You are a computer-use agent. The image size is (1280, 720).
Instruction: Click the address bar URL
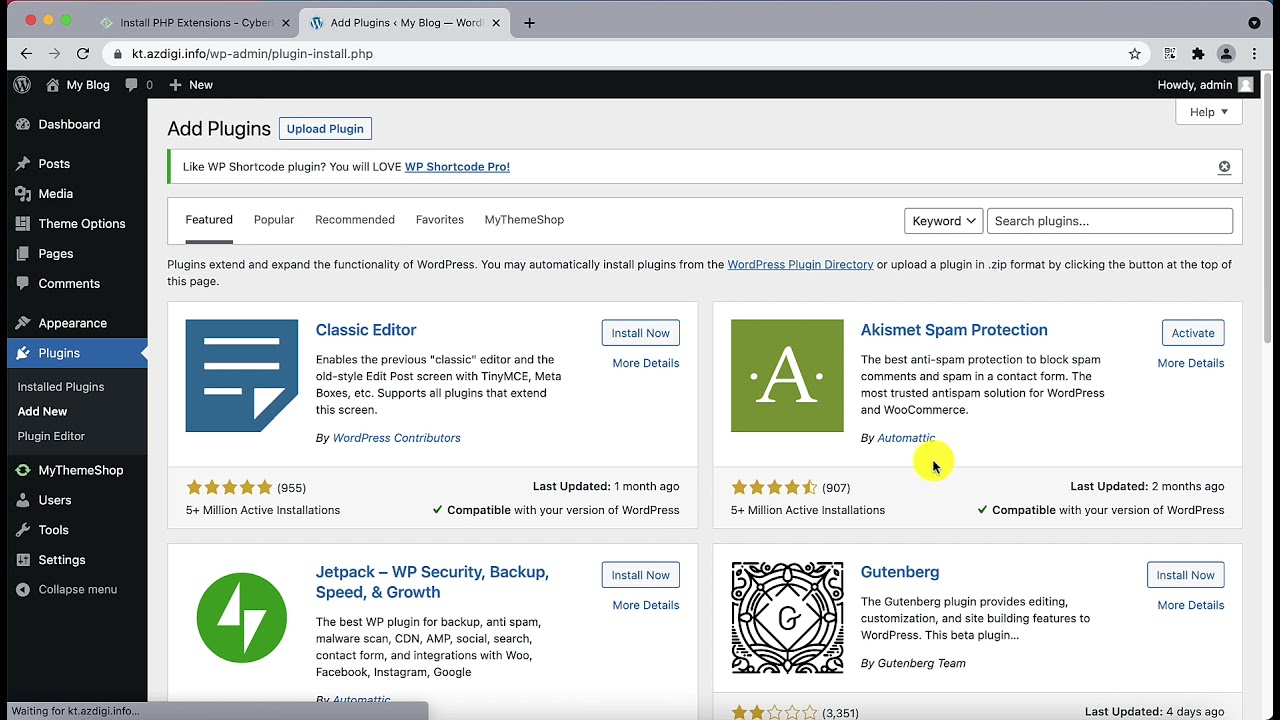[252, 54]
